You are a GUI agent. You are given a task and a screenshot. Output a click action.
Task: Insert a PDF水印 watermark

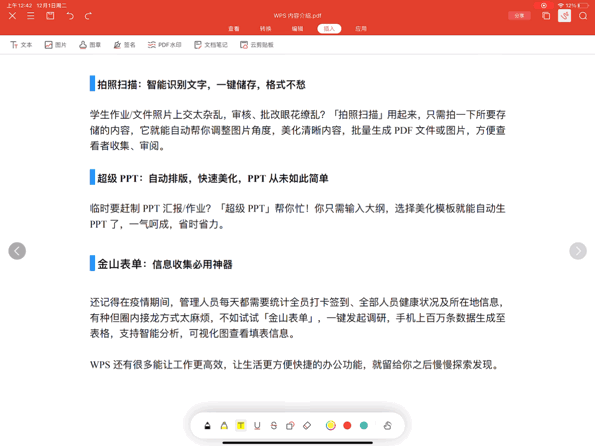point(164,45)
